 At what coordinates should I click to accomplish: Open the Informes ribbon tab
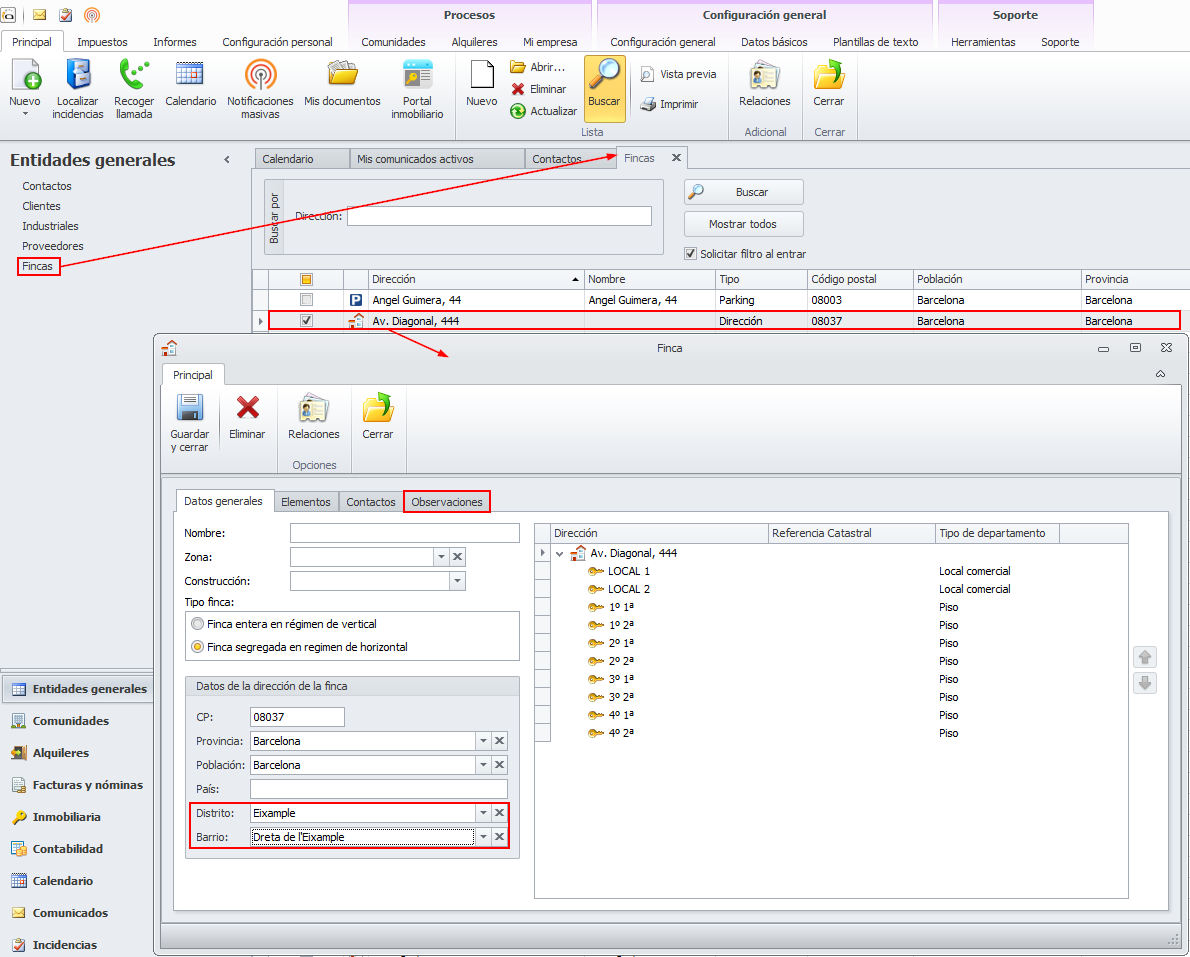(x=175, y=42)
